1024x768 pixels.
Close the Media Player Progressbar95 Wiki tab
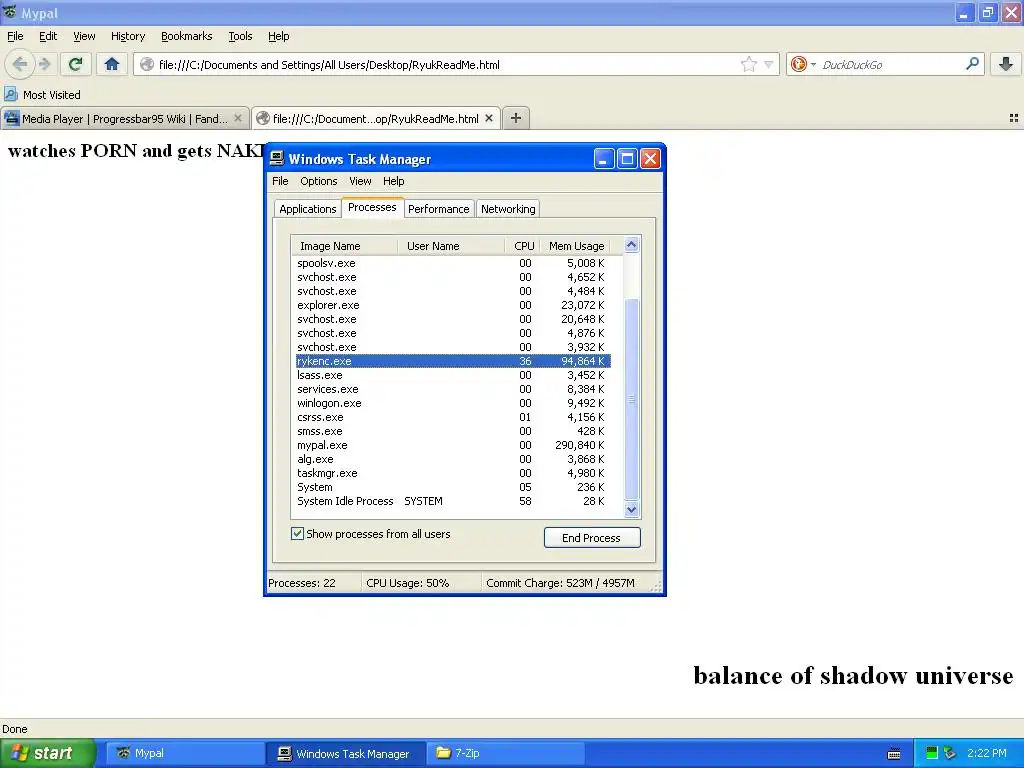tap(238, 118)
